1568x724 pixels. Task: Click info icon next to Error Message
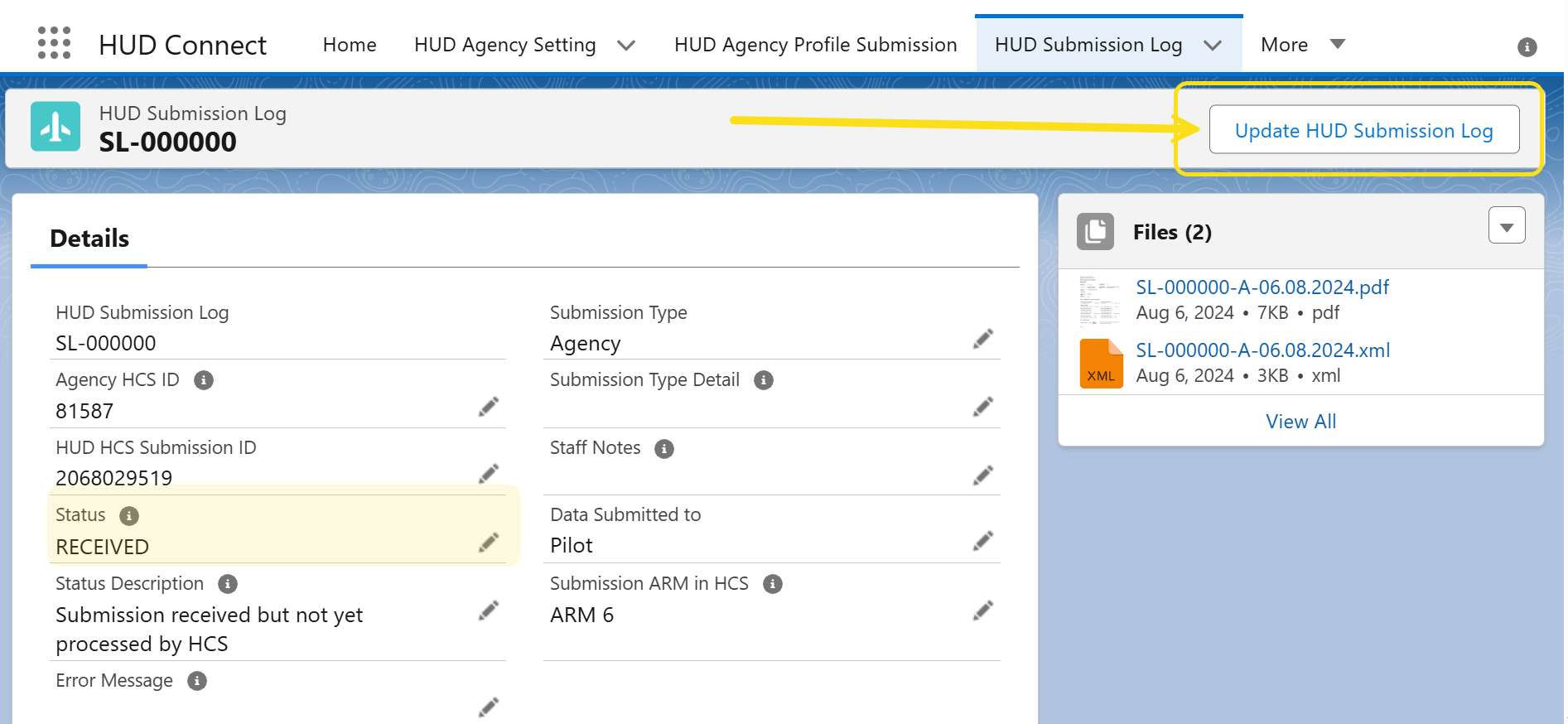tap(197, 681)
